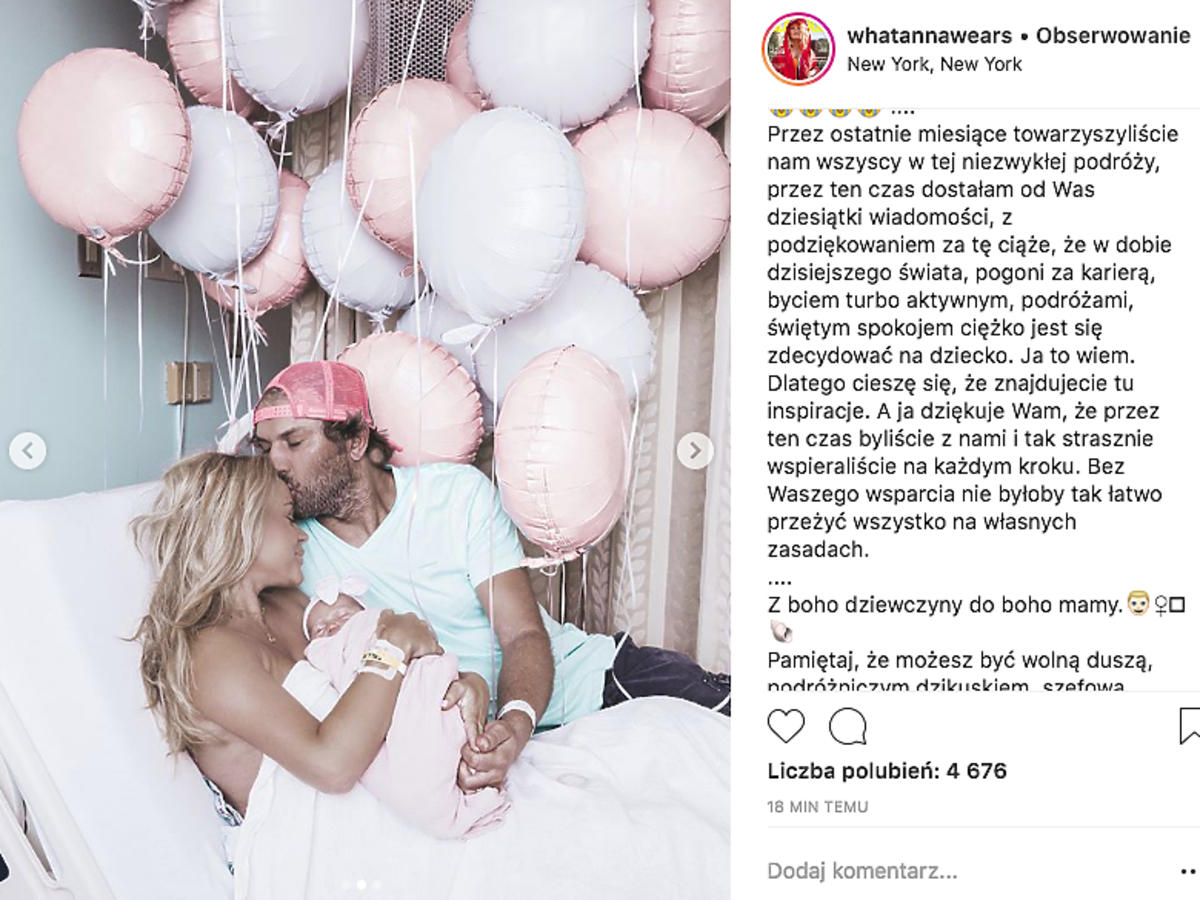
Task: Select the second carousel dot indicator
Action: click(362, 885)
